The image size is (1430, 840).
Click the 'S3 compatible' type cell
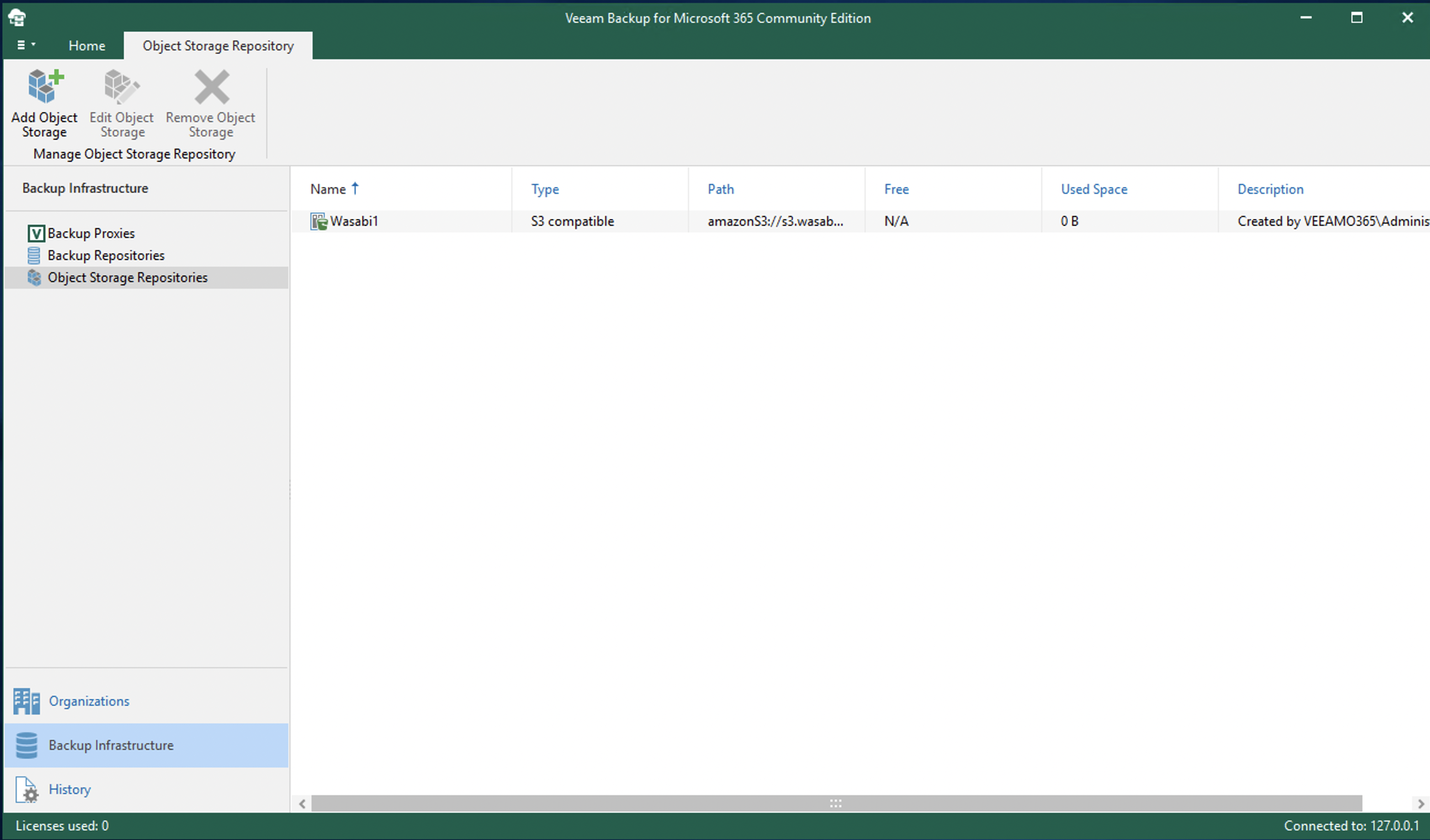point(573,221)
